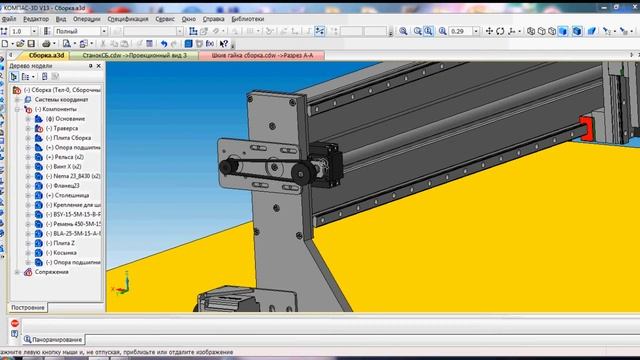
Task: Click the Zoom by scale icon left of 0.29
Action: click(442, 31)
